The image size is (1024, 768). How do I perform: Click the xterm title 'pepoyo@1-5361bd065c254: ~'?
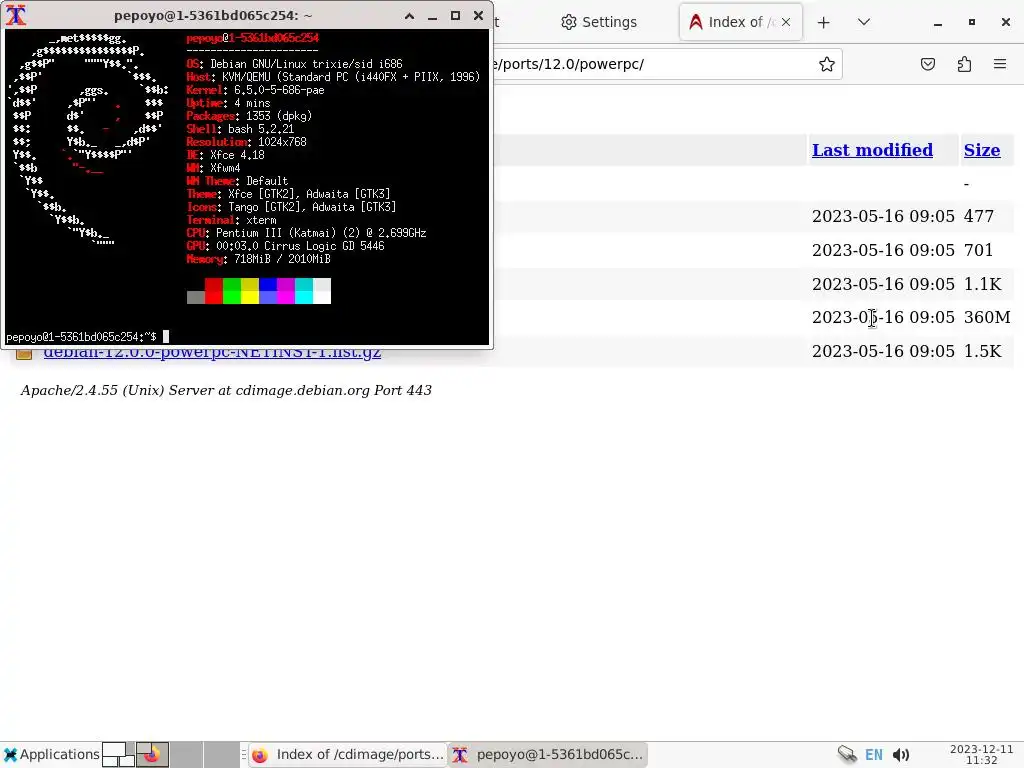(213, 15)
